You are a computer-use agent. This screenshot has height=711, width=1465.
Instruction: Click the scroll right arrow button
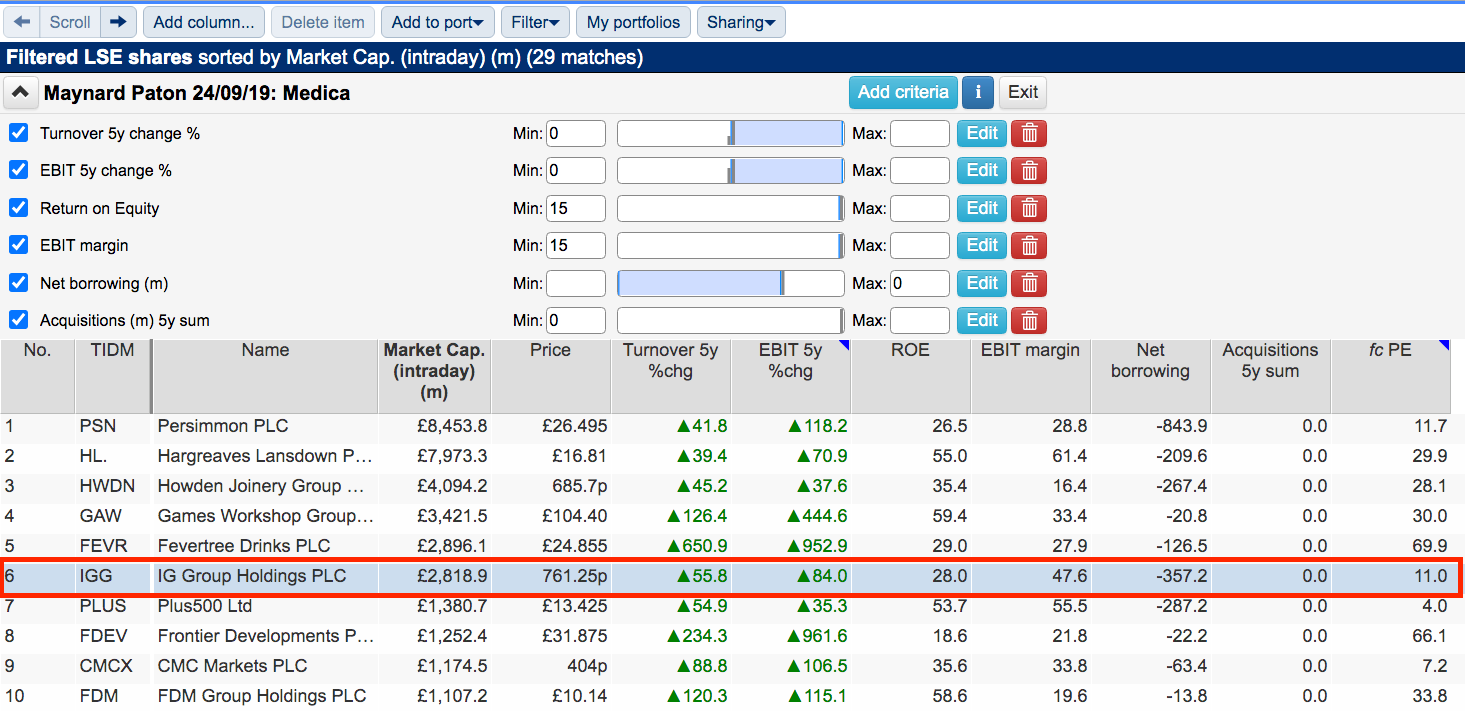[119, 22]
